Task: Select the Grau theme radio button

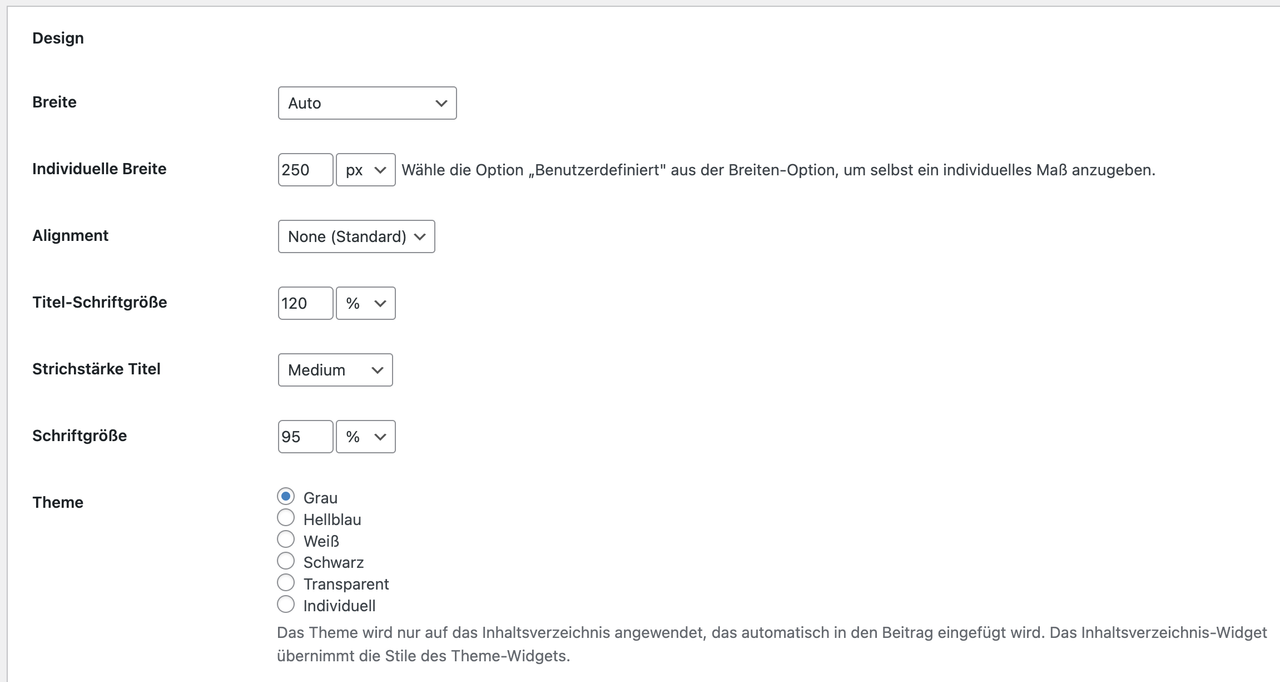Action: tap(286, 497)
